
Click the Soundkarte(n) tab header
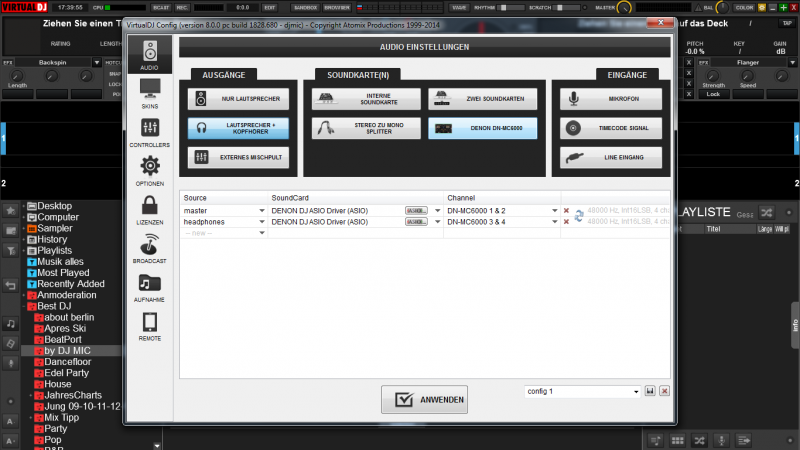(x=358, y=75)
